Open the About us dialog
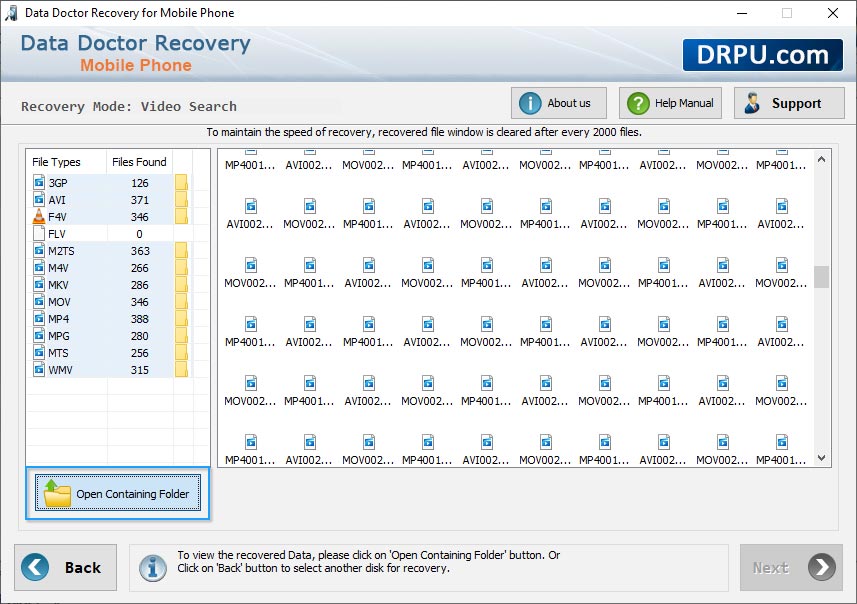 tap(559, 103)
